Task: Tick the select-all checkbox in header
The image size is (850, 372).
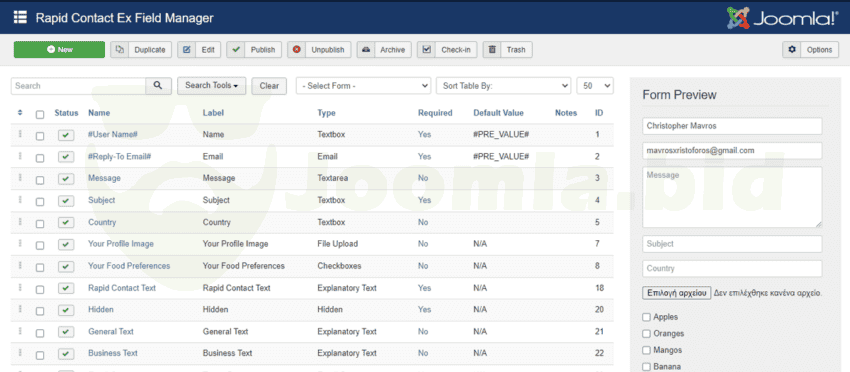Action: tap(40, 114)
